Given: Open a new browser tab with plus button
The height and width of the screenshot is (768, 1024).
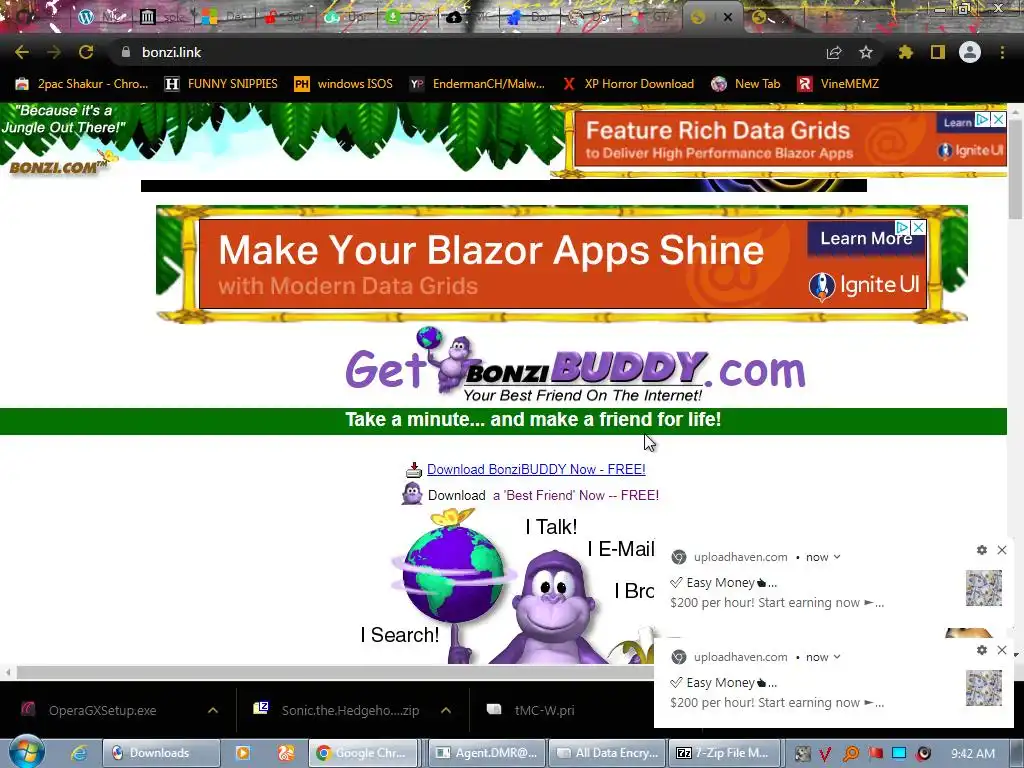Looking at the screenshot, I should tap(826, 17).
